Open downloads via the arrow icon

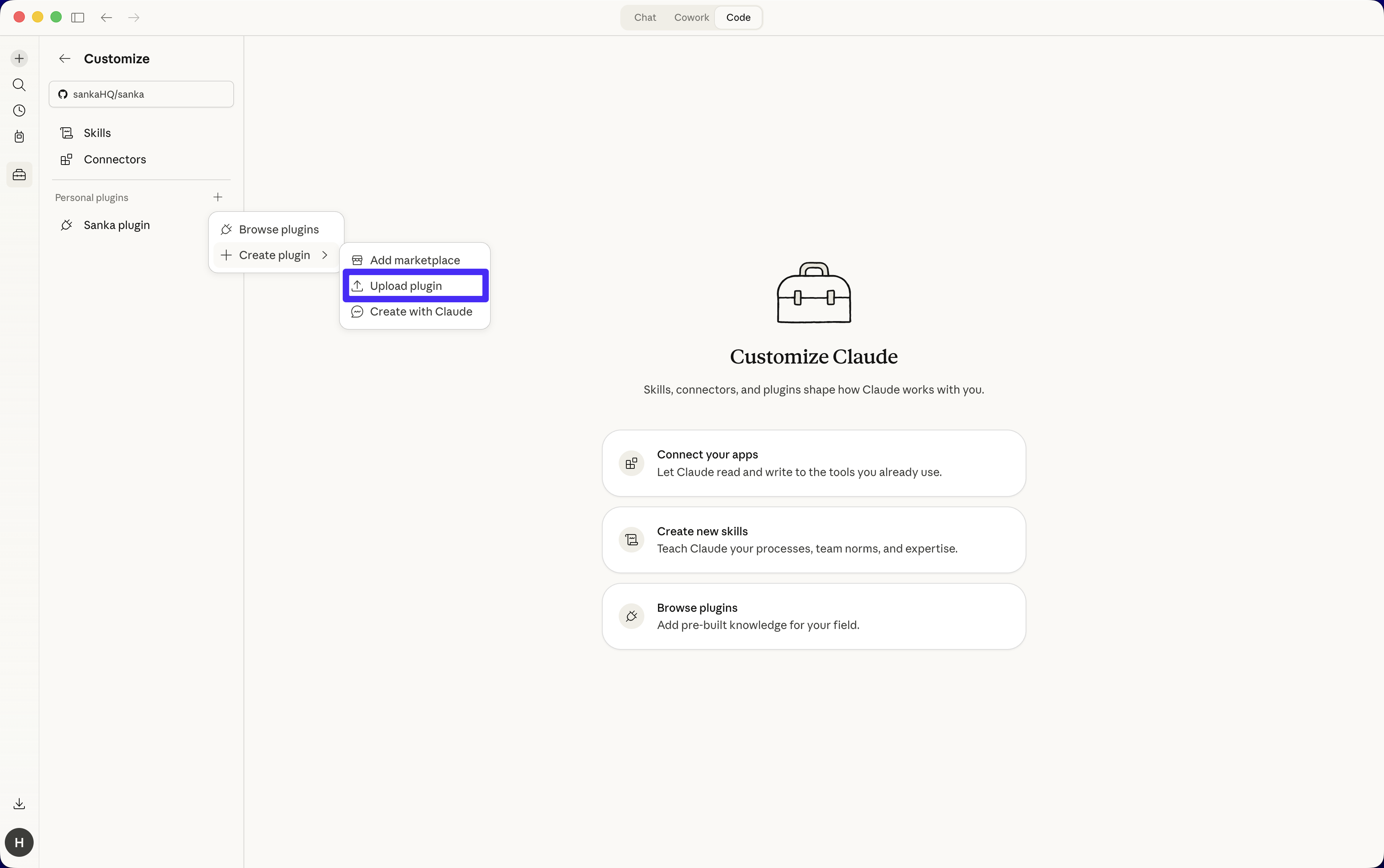[x=19, y=803]
